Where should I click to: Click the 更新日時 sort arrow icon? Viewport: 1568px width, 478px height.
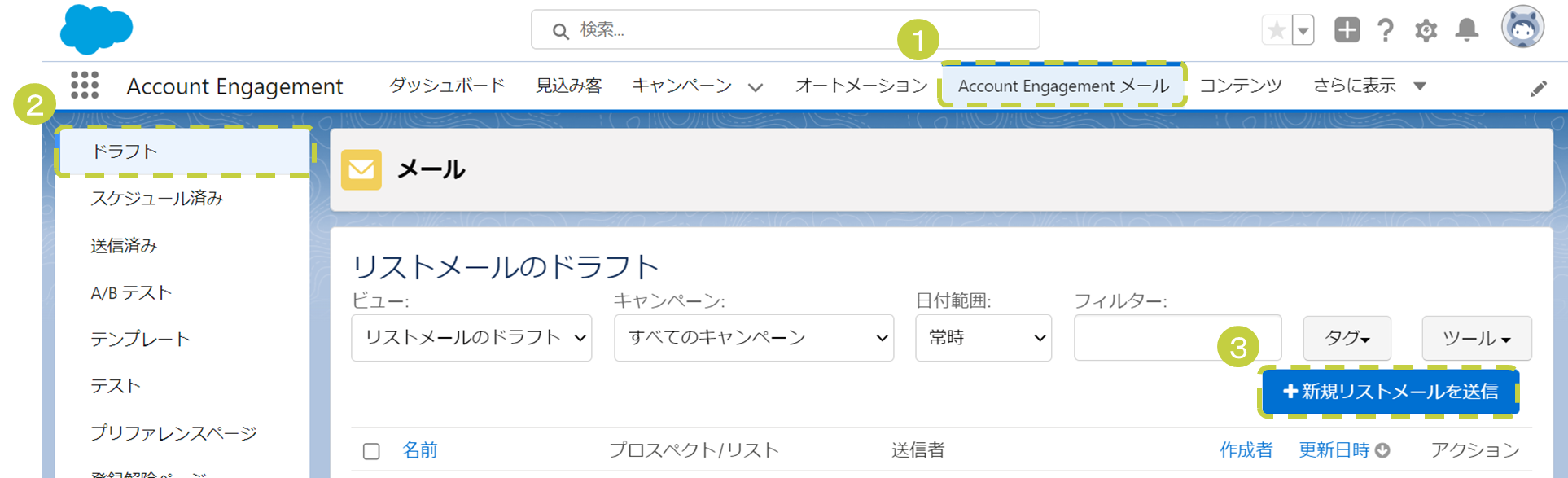pos(1382,451)
